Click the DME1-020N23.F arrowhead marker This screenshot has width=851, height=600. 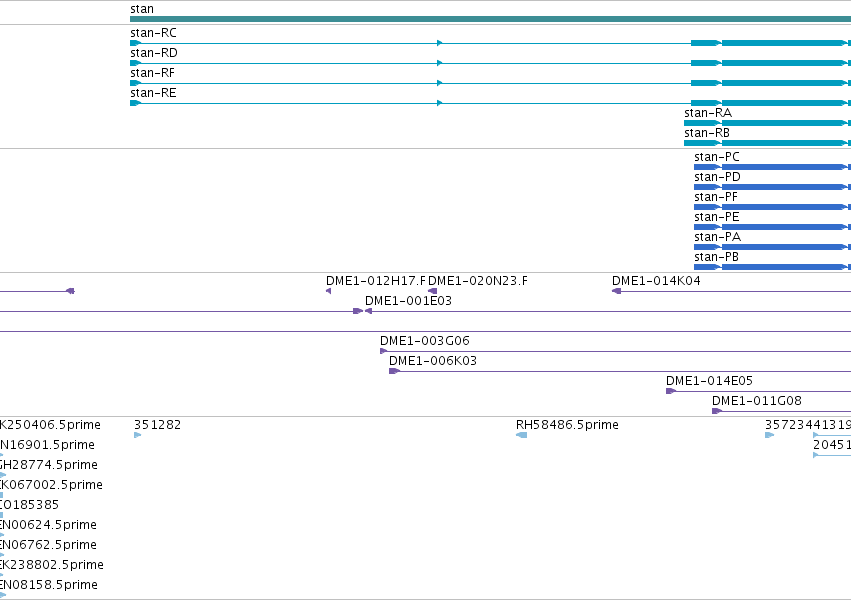coord(433,291)
